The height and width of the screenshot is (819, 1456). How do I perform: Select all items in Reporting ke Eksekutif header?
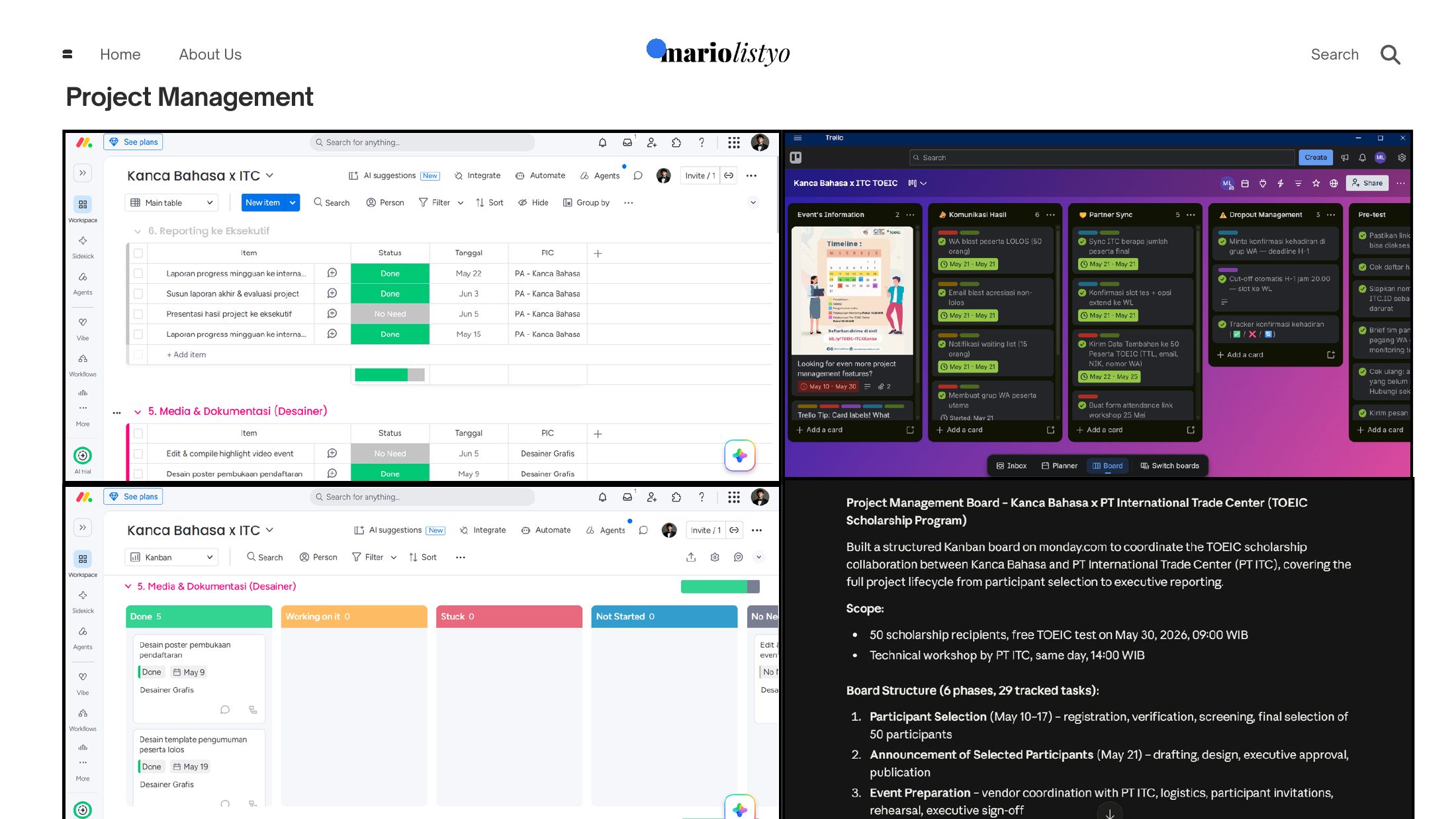pyautogui.click(x=138, y=253)
